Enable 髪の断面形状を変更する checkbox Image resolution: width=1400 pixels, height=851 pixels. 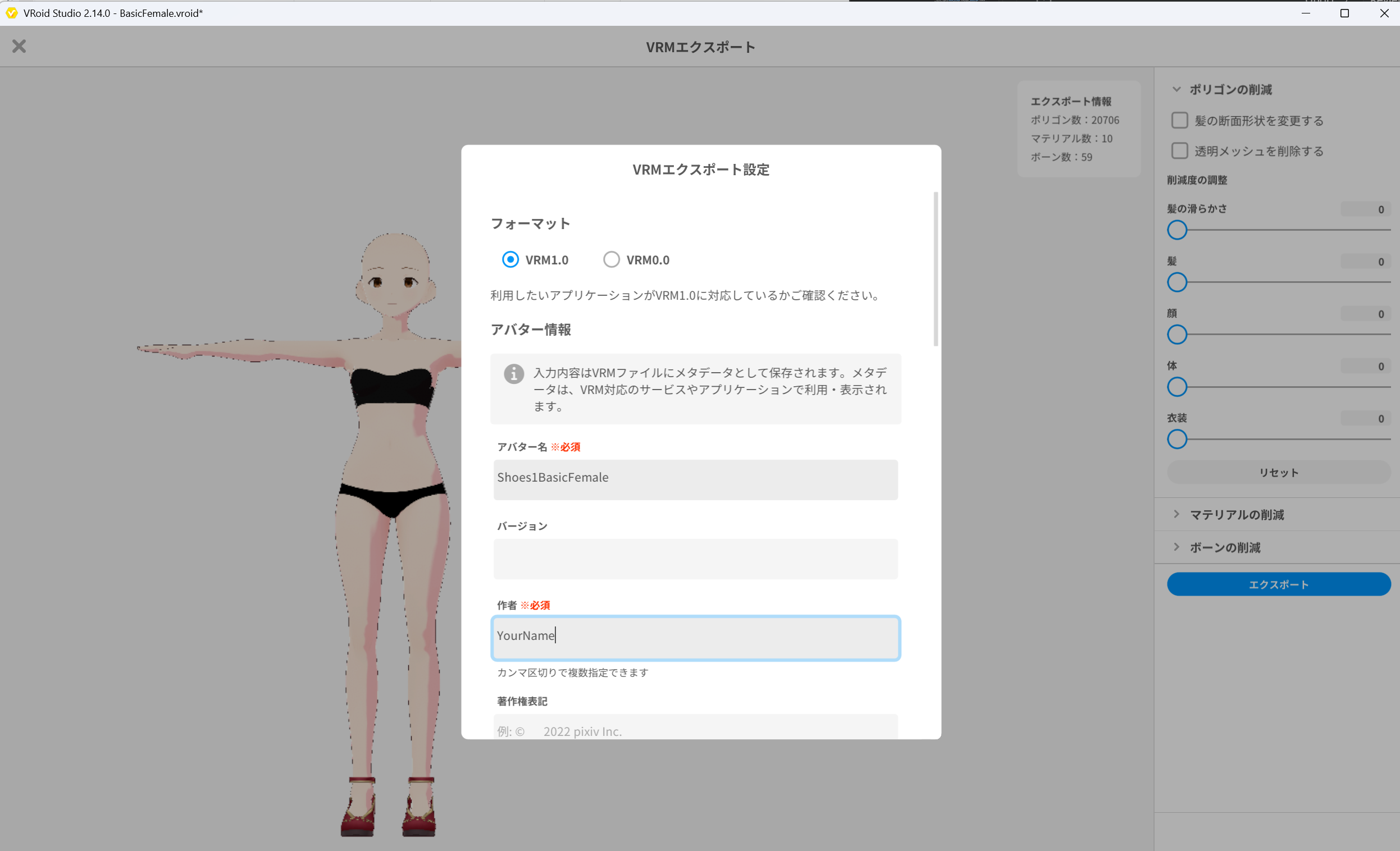(1179, 121)
